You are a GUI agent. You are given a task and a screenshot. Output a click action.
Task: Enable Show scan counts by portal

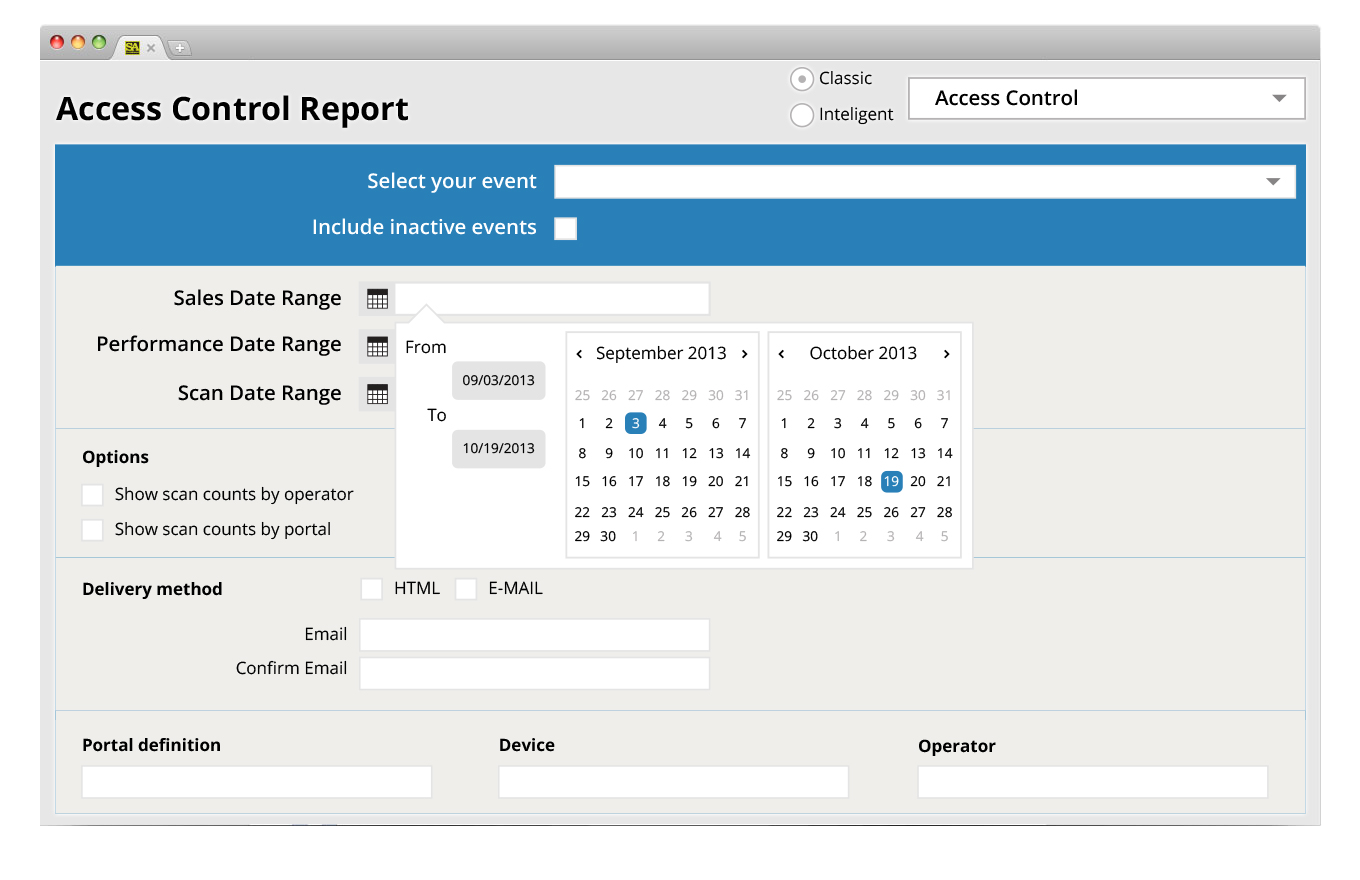(x=93, y=530)
